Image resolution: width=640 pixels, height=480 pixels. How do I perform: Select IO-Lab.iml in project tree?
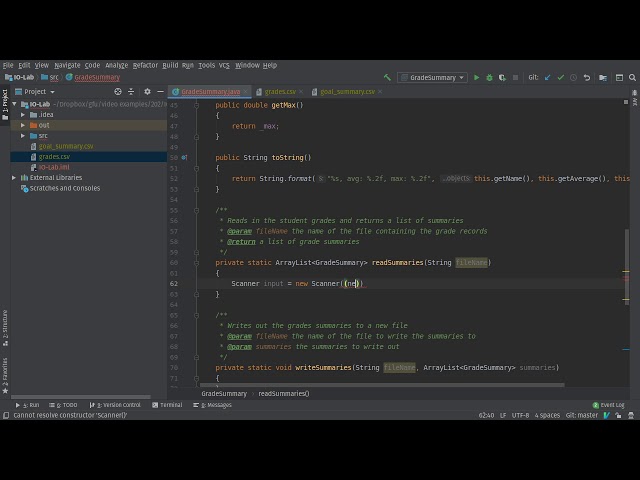coord(54,167)
